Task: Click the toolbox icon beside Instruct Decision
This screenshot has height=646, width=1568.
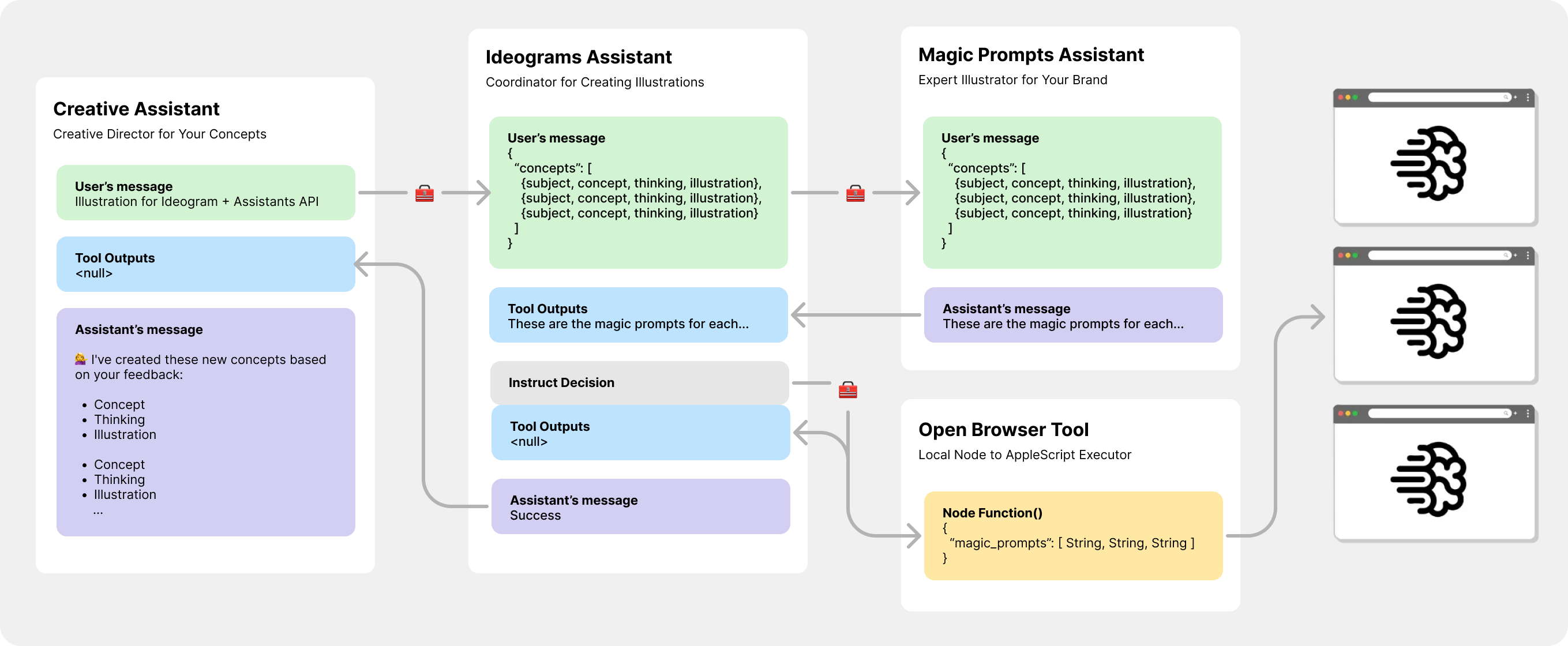Action: tap(847, 390)
